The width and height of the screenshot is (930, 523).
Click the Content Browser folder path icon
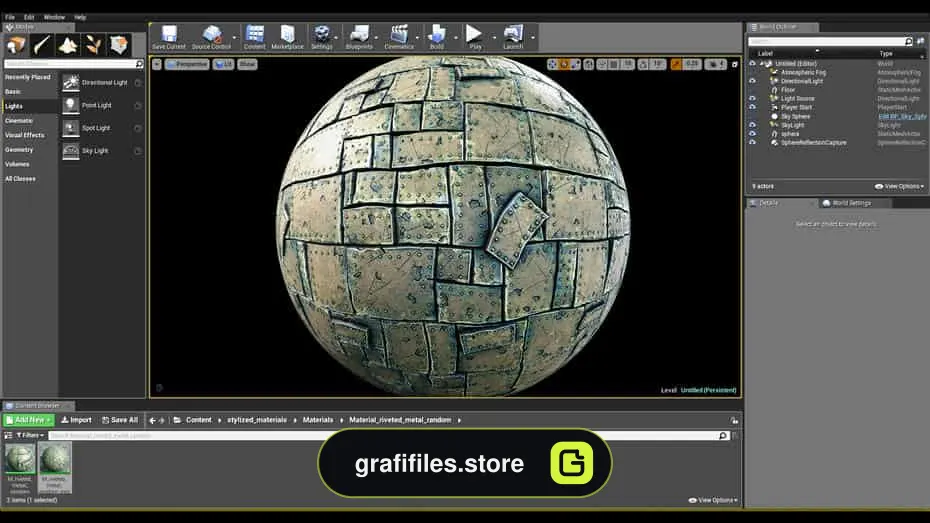pyautogui.click(x=177, y=420)
